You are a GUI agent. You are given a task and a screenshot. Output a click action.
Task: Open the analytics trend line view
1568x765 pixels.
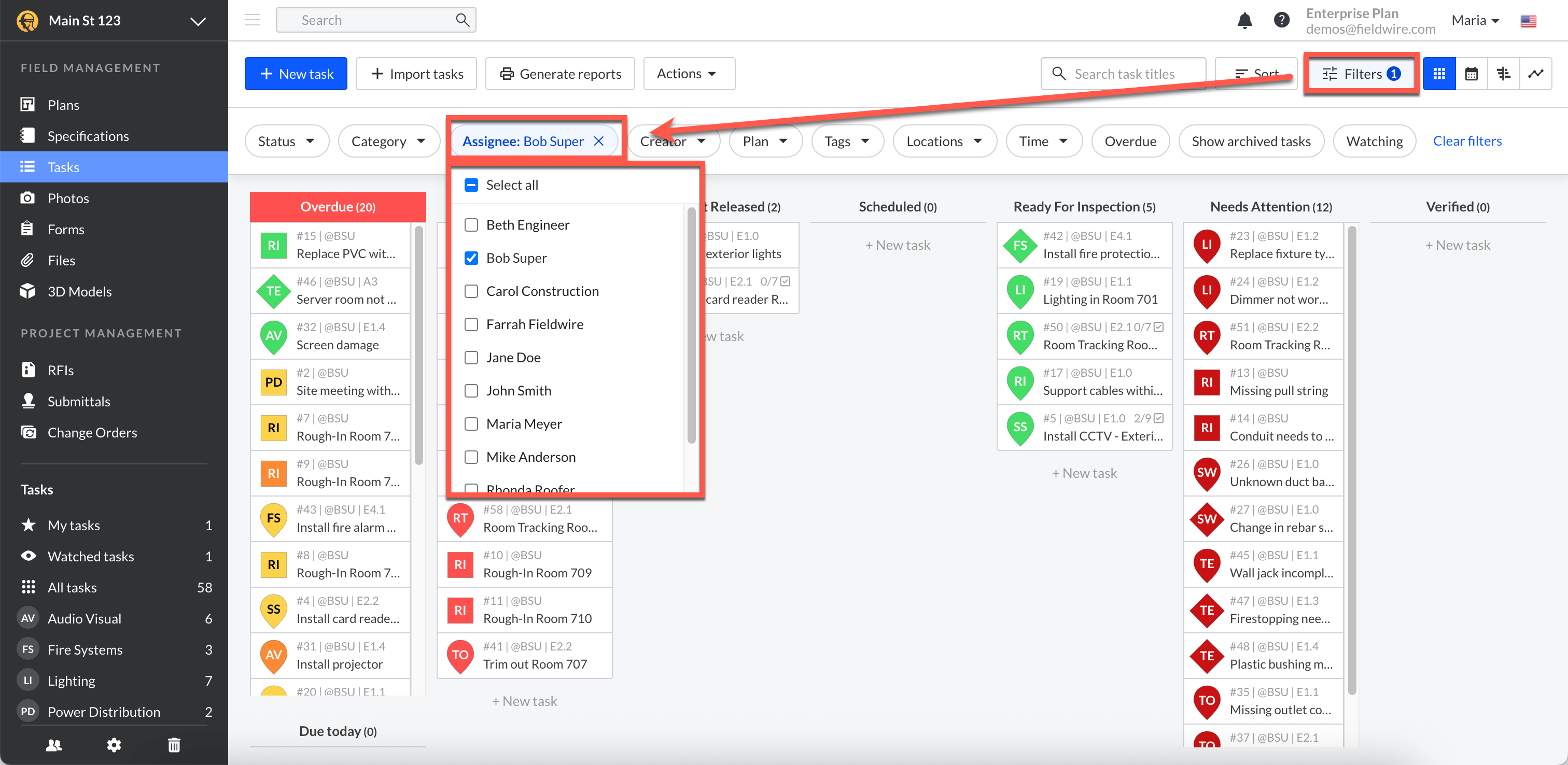(x=1535, y=74)
